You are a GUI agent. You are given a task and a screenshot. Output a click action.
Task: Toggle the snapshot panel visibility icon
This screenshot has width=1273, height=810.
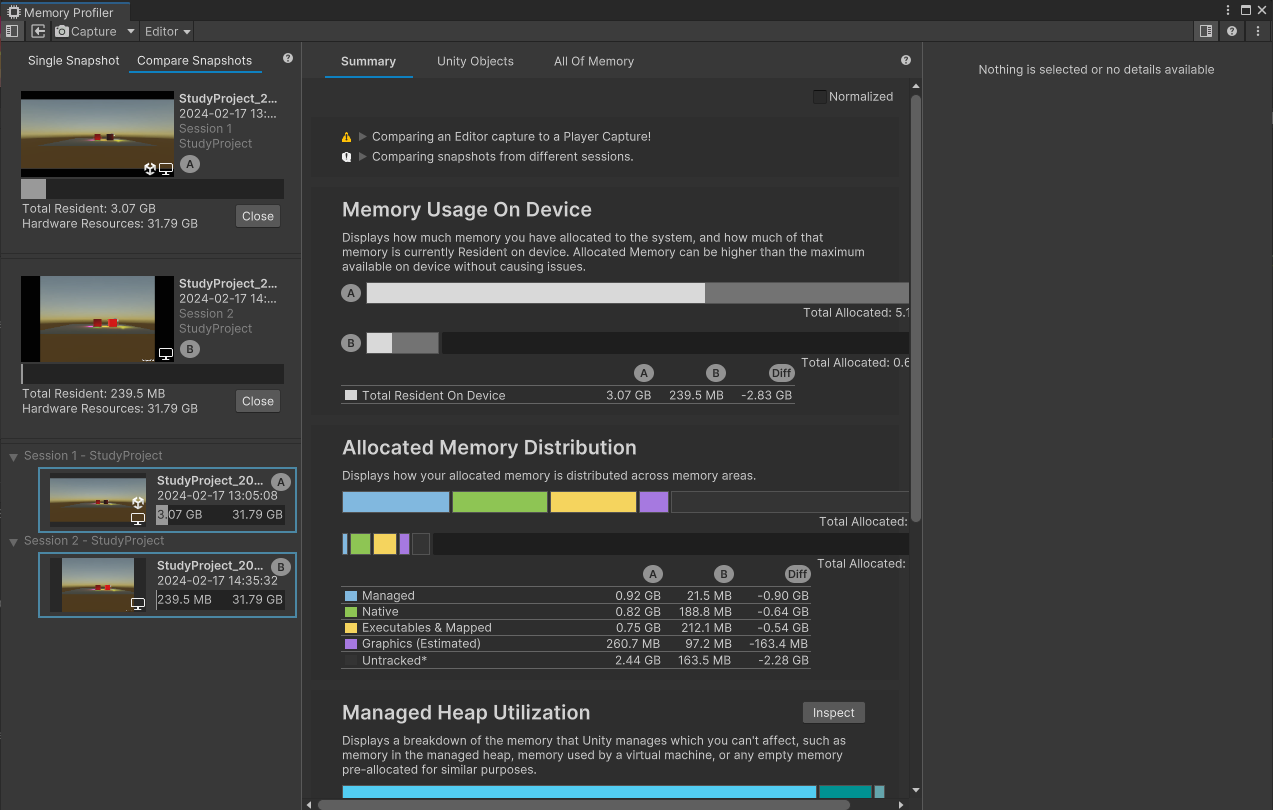coord(12,31)
